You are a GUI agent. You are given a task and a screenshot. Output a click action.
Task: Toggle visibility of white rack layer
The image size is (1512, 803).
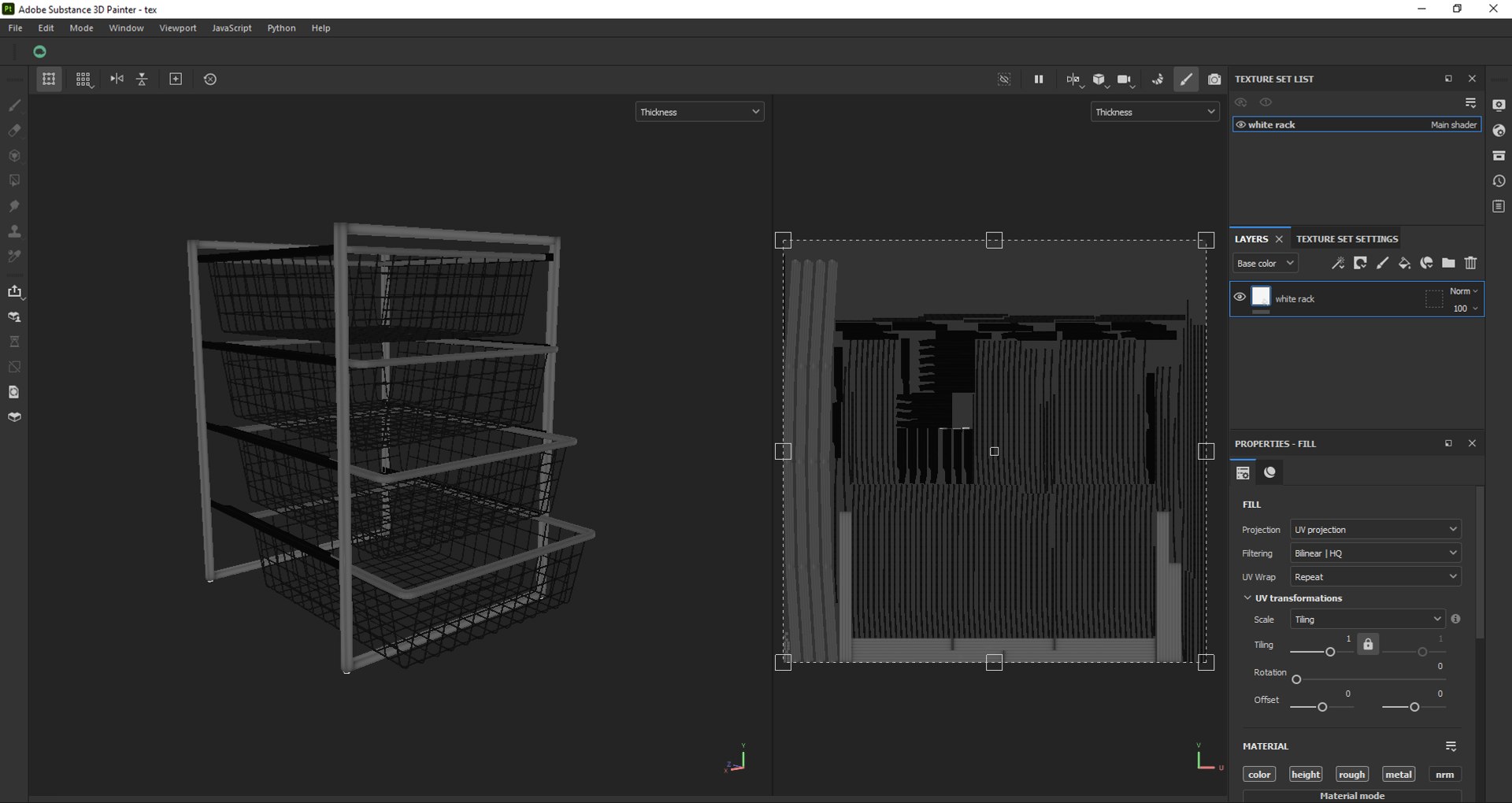click(1240, 298)
